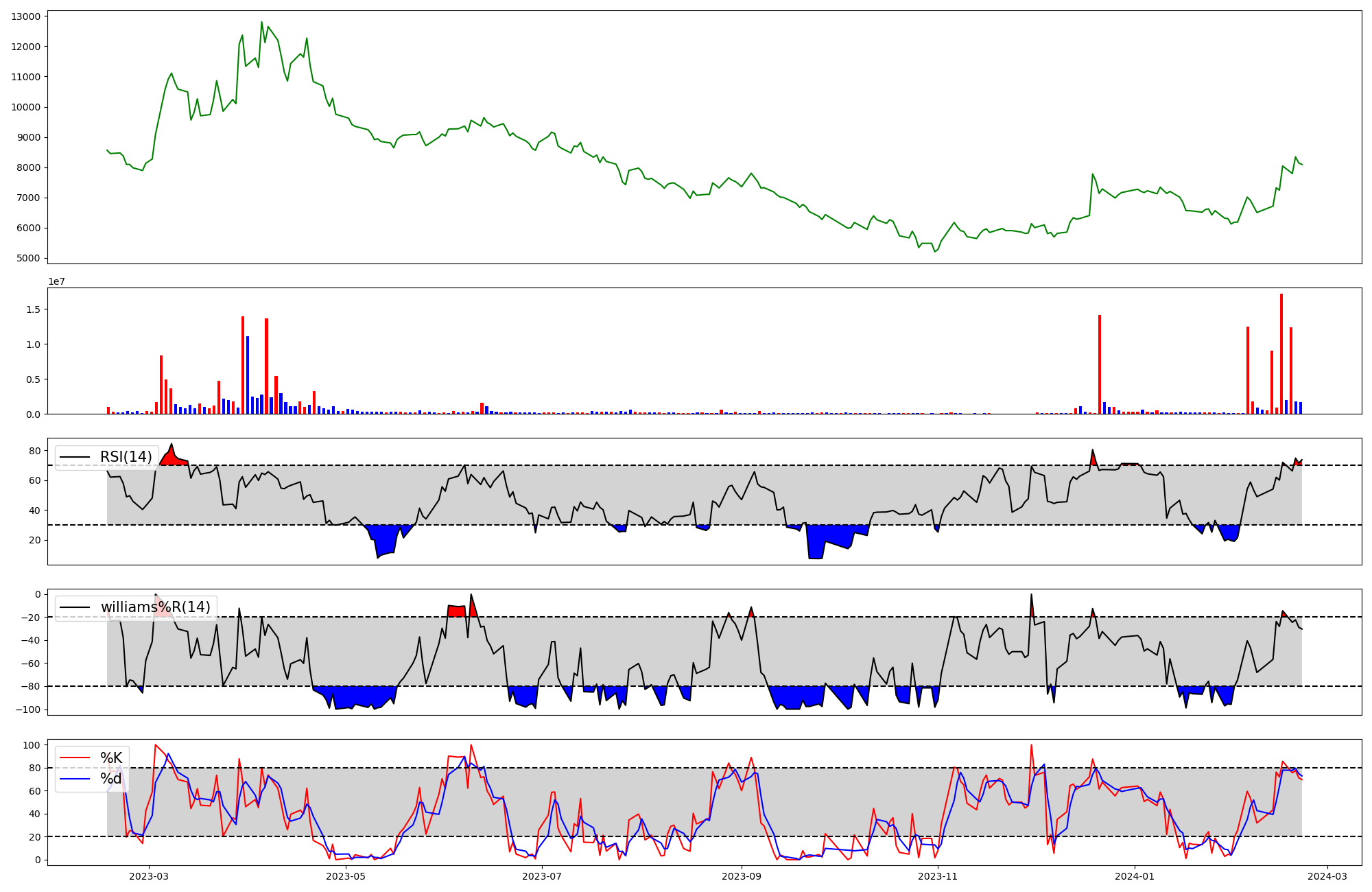Click the 2023-11 x-axis date label
The width and height of the screenshot is (1372, 892).
tap(938, 876)
